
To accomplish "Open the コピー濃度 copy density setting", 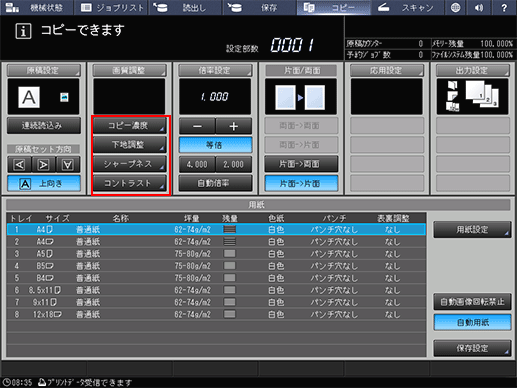I will click(129, 126).
